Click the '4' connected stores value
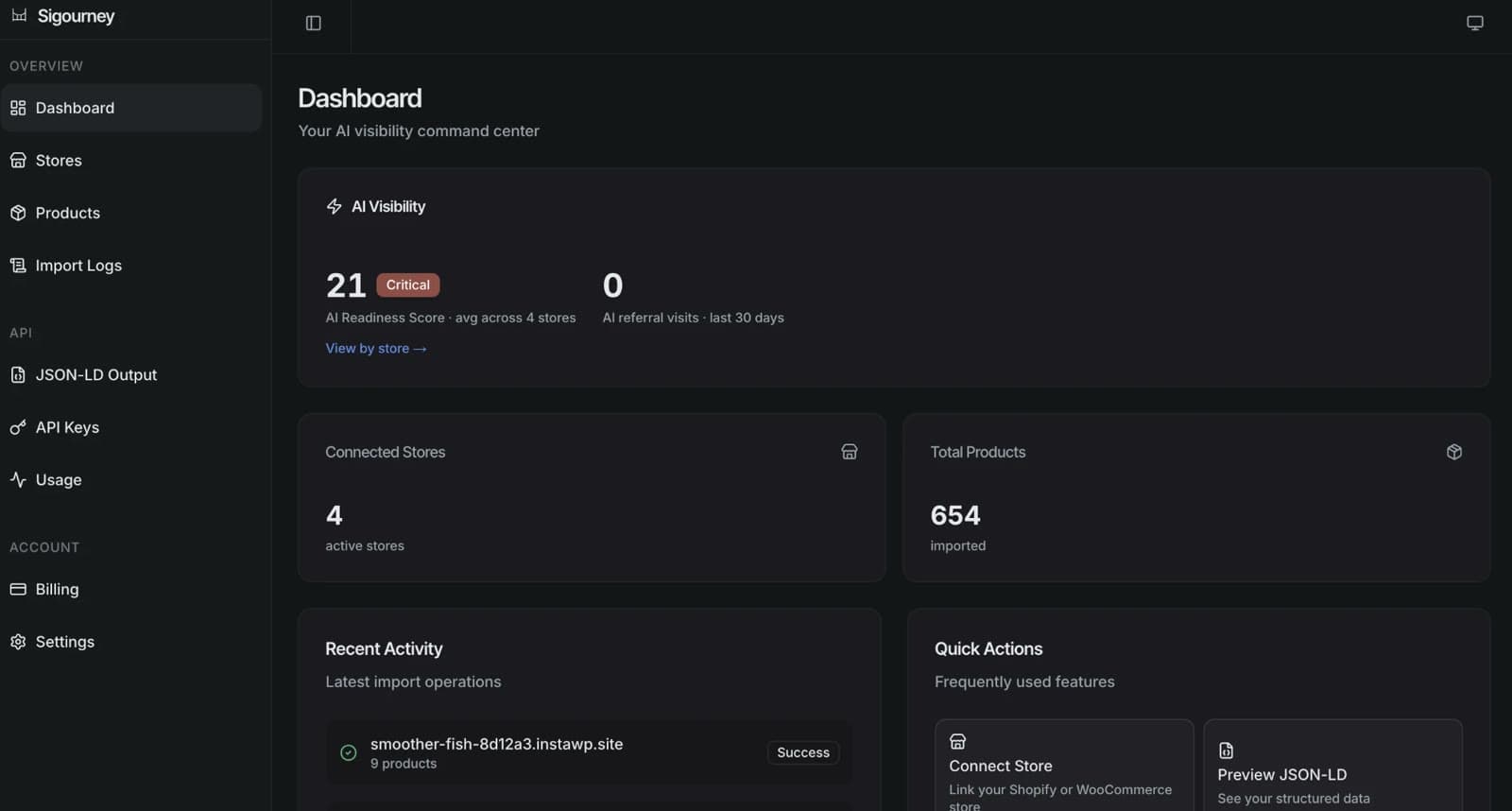1512x811 pixels. [x=335, y=515]
